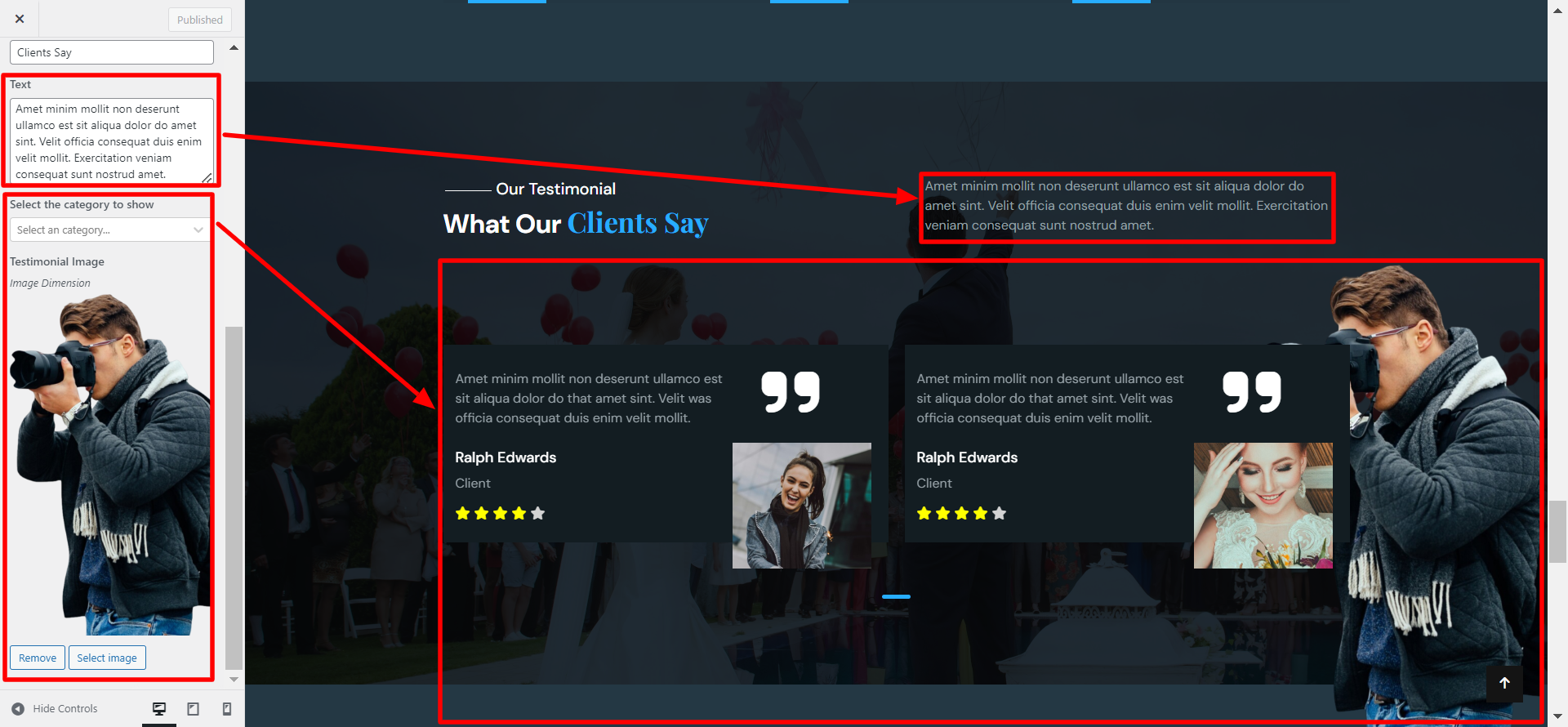Click the fifth star in first testimonial rating
This screenshot has height=727, width=1568.
coord(537,514)
